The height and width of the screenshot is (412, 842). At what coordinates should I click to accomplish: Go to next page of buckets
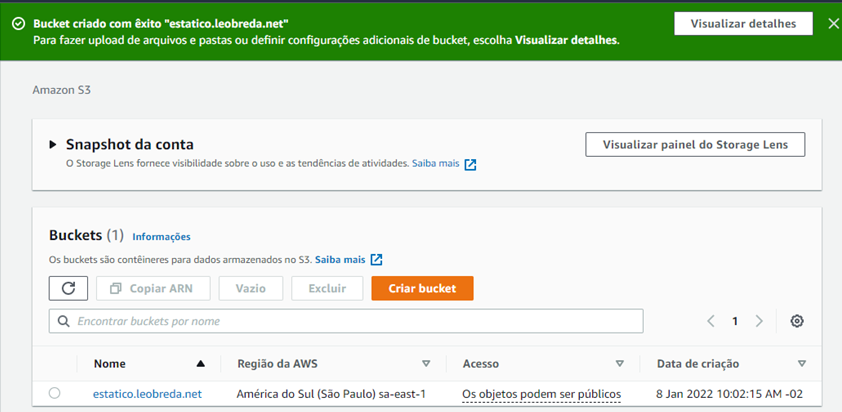[x=759, y=321]
